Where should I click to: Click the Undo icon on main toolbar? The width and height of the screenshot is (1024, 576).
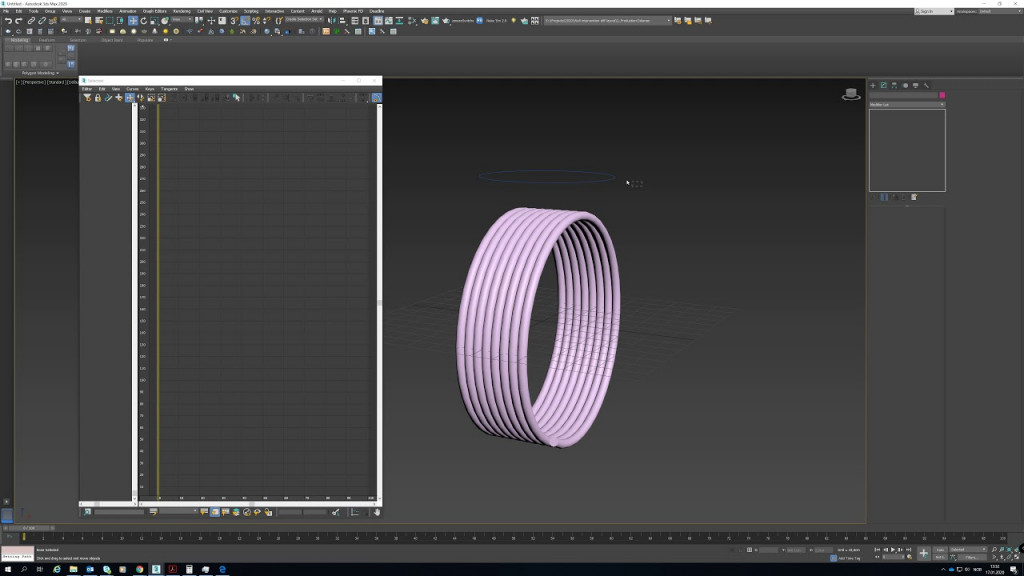8,23
